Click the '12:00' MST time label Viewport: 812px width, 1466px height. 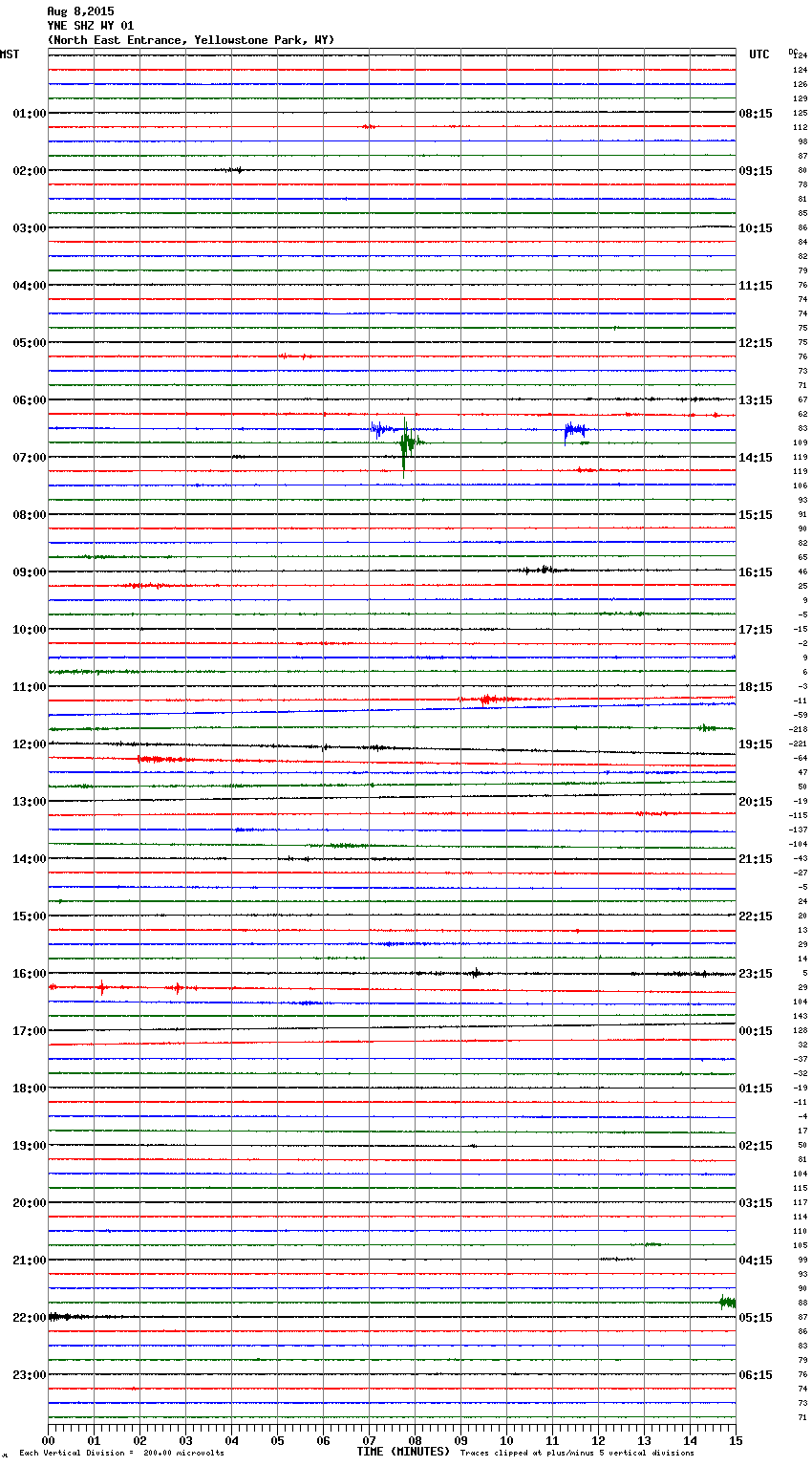(29, 744)
